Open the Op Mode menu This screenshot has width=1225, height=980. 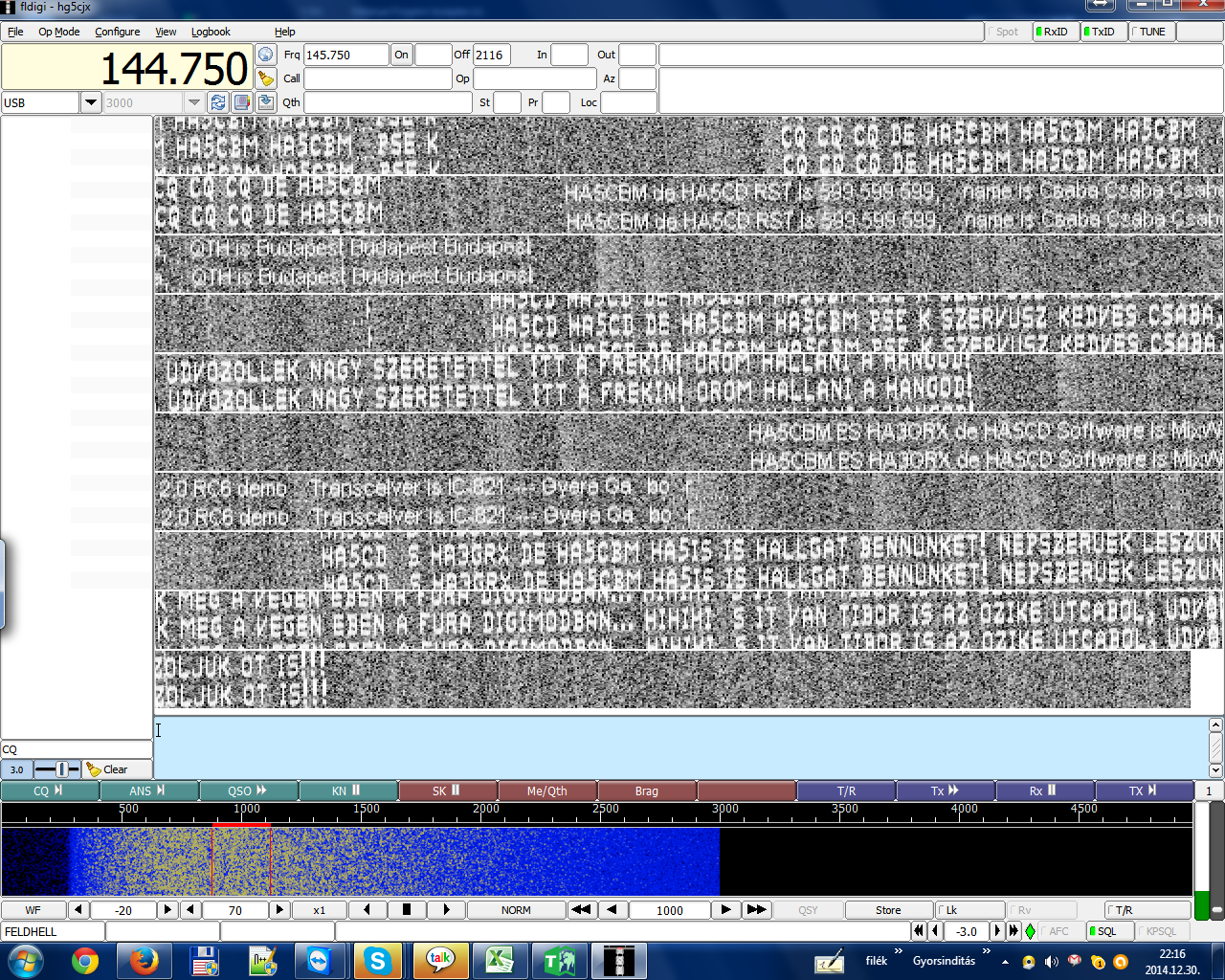(58, 32)
